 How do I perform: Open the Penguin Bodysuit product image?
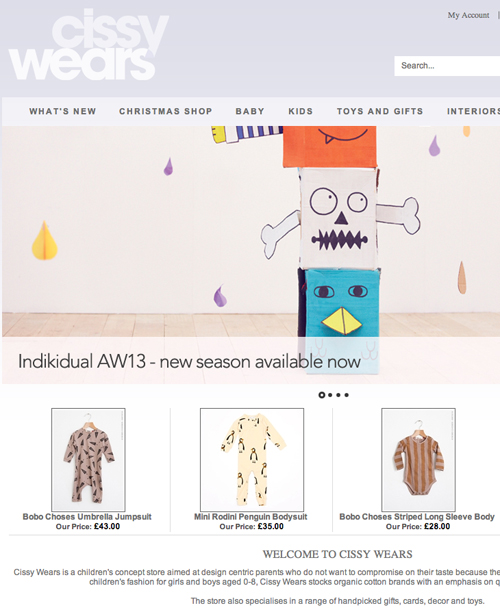point(252,459)
